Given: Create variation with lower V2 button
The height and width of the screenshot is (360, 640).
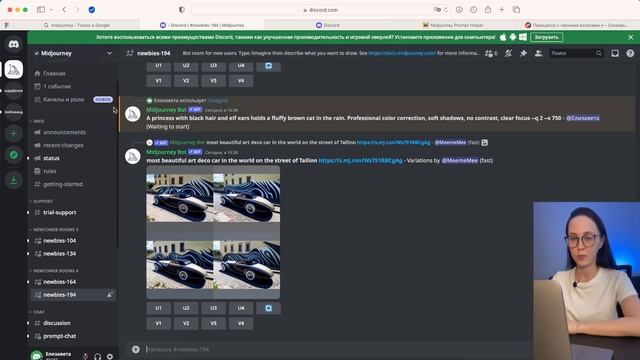Looking at the screenshot, I should (x=186, y=323).
